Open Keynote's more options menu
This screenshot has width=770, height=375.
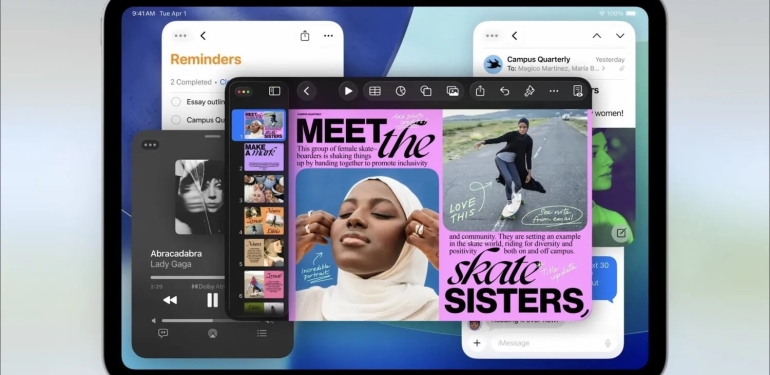point(554,91)
